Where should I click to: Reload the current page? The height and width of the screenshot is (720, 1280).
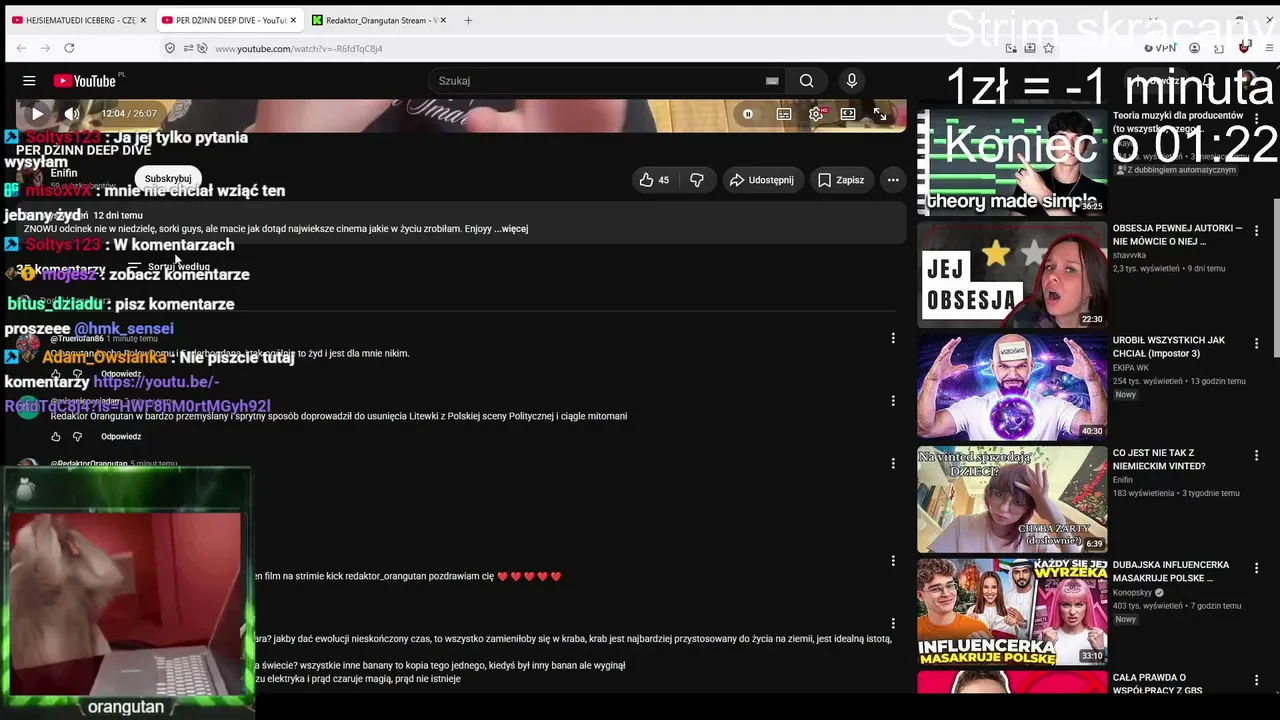69,48
